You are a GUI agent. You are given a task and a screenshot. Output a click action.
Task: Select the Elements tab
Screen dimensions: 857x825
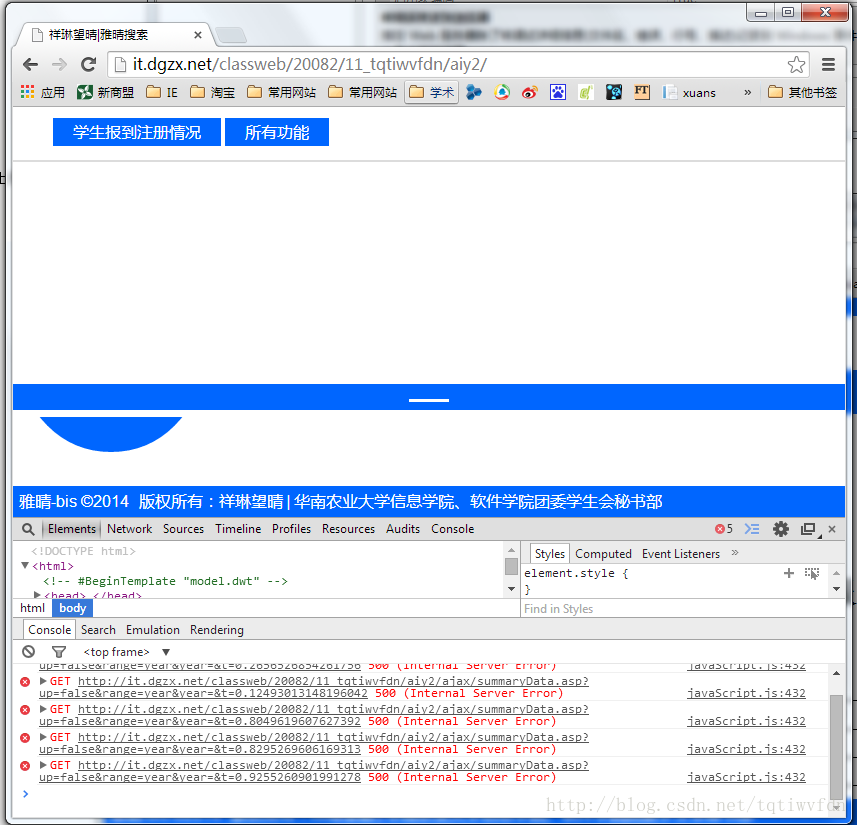(72, 529)
